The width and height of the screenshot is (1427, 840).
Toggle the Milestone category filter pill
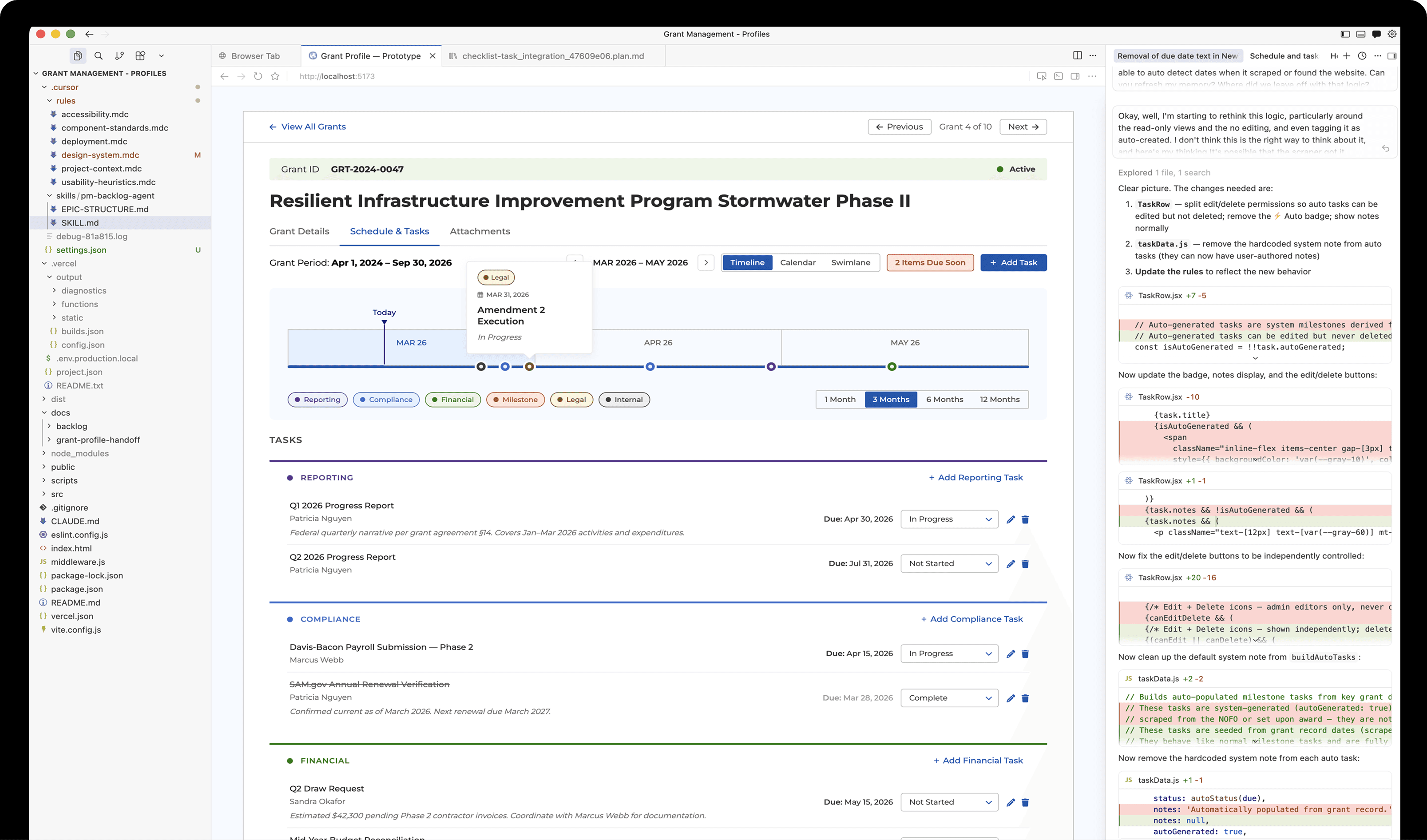coord(515,399)
